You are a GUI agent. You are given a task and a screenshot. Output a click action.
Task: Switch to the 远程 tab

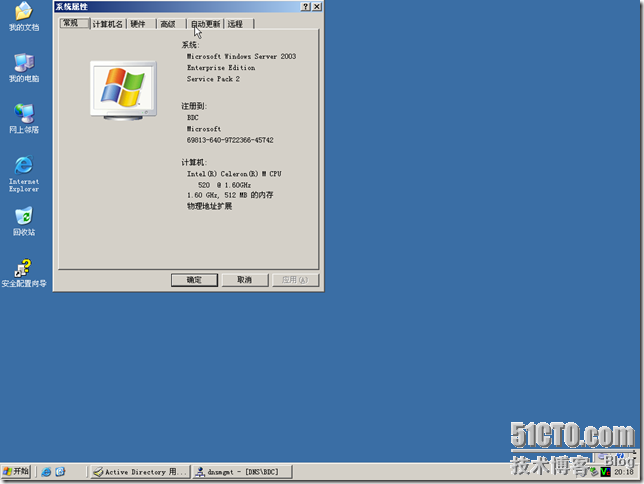pyautogui.click(x=239, y=24)
